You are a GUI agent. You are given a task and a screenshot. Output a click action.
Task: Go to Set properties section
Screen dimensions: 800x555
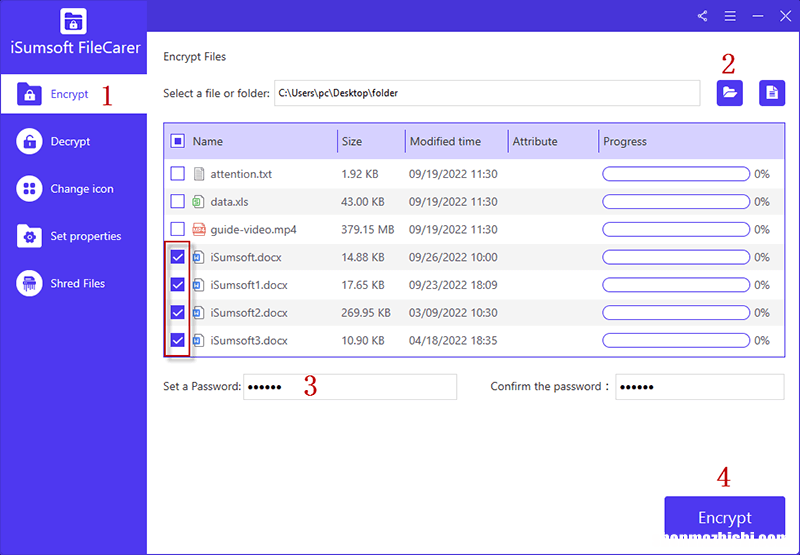73,236
